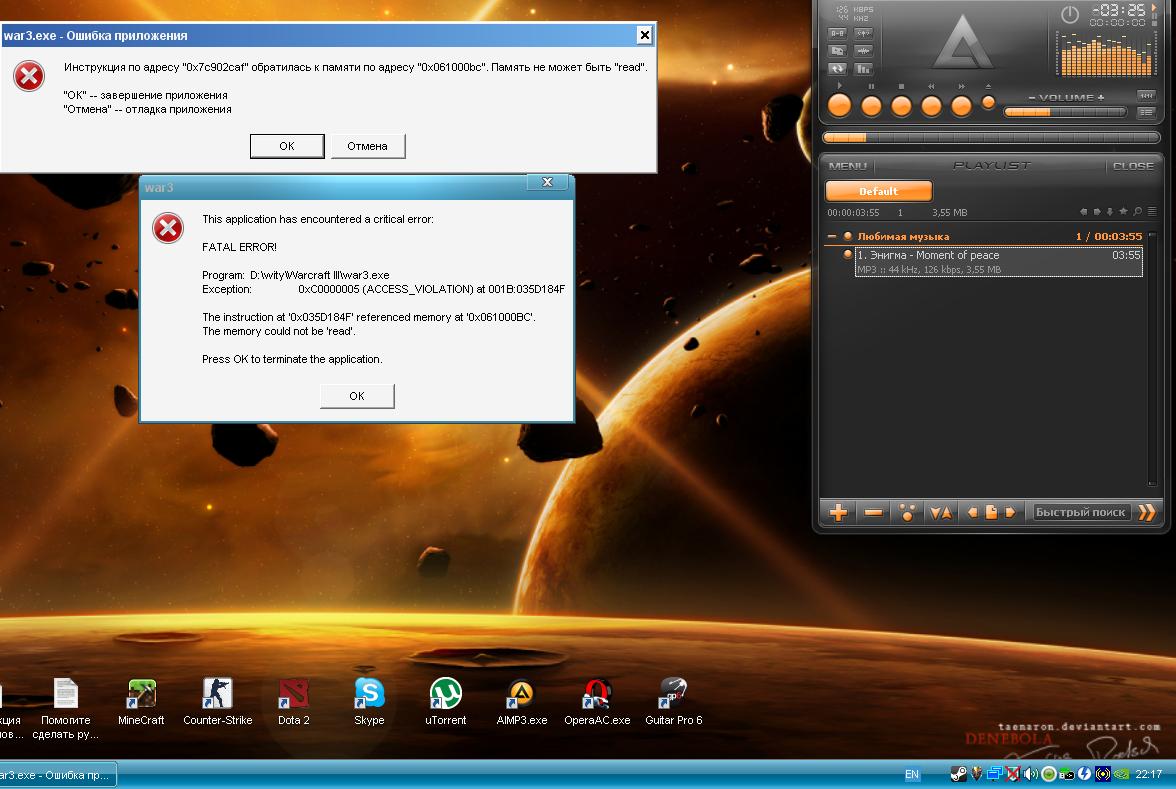Open the playlist sort button
Viewport: 1176px width, 789px height.
click(x=940, y=512)
